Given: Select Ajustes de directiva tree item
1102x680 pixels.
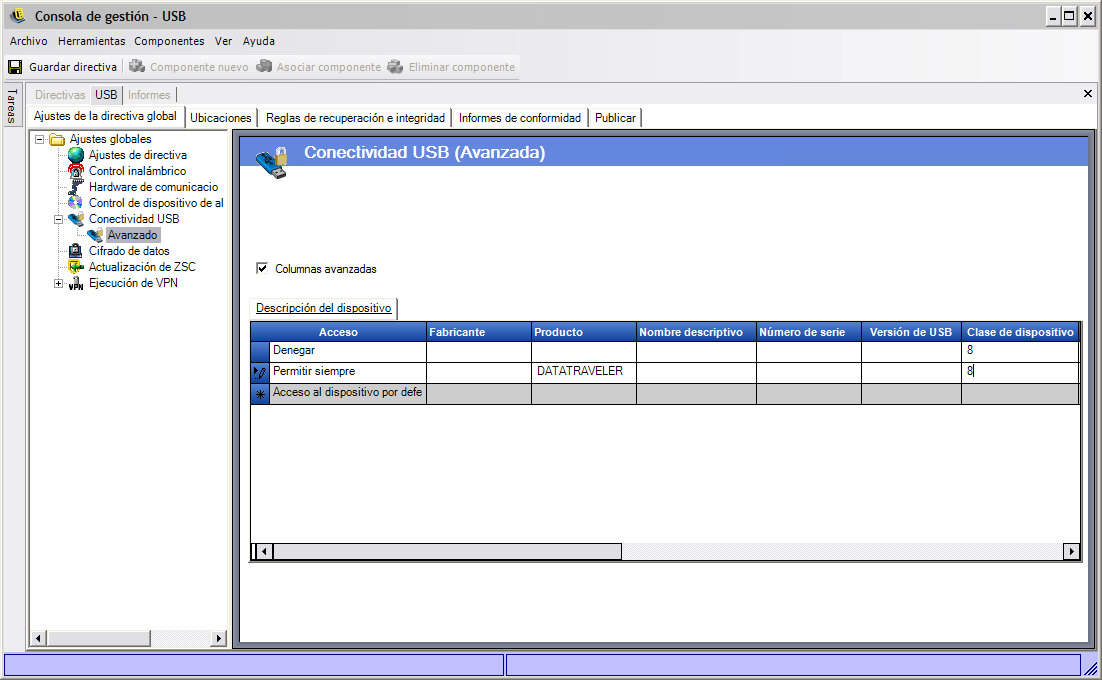Looking at the screenshot, I should point(138,155).
